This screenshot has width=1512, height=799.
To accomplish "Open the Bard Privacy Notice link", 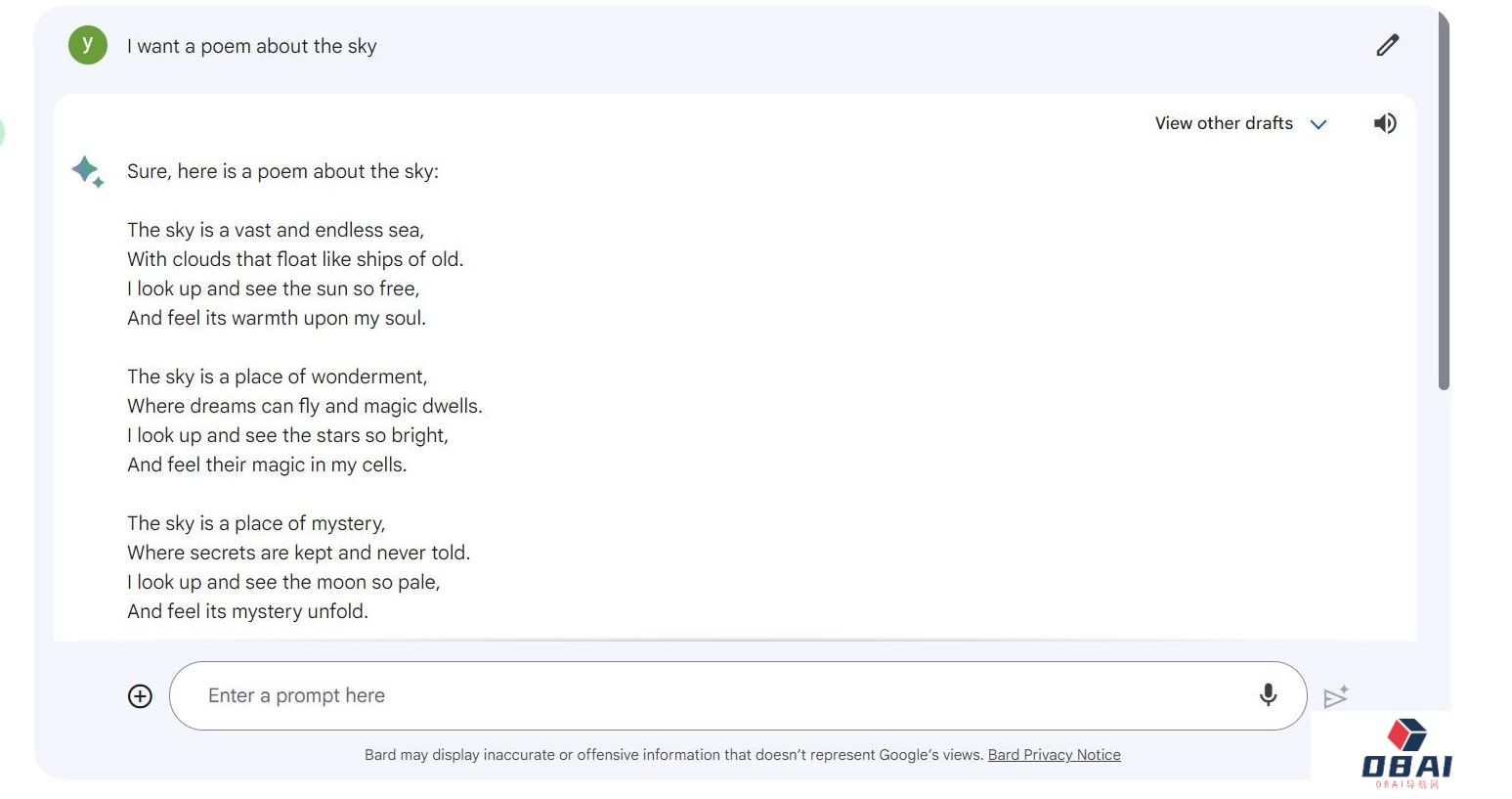I will point(1054,755).
